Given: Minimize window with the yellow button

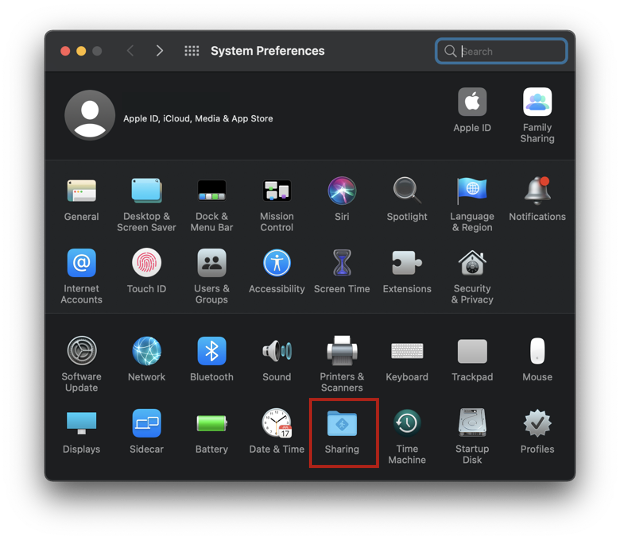Looking at the screenshot, I should 81,51.
